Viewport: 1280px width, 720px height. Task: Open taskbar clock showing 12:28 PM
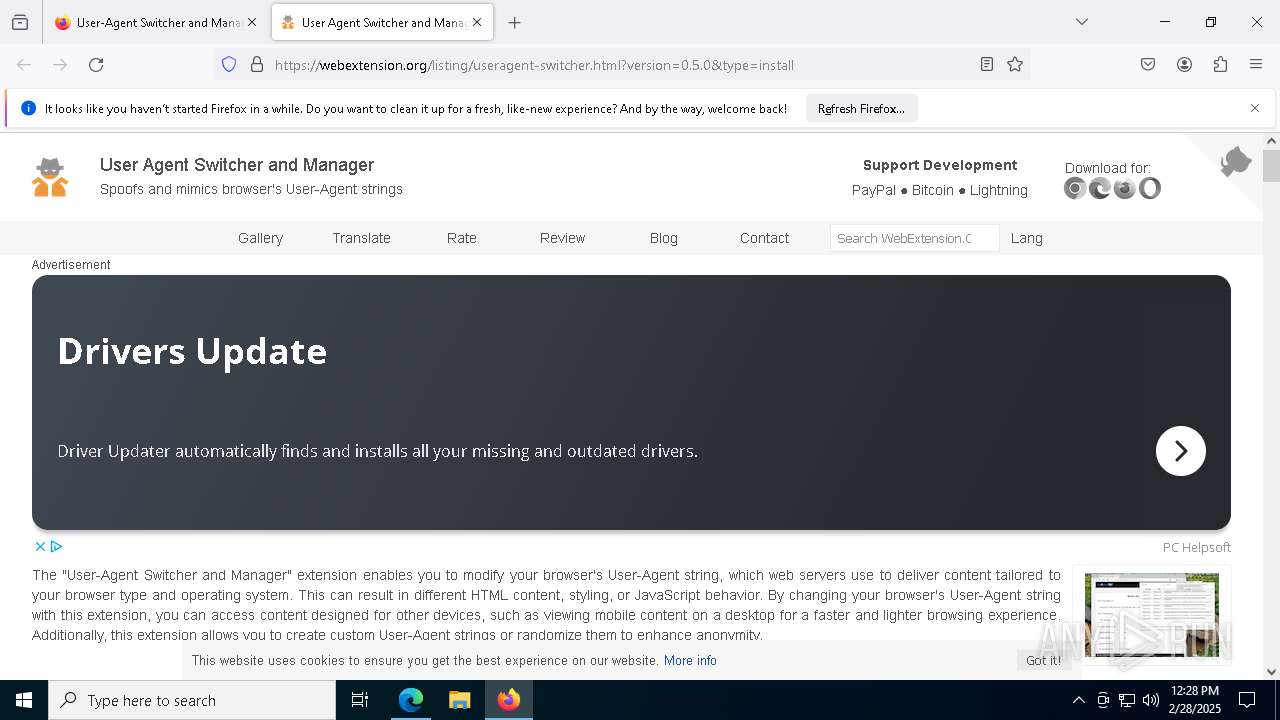click(x=1195, y=700)
